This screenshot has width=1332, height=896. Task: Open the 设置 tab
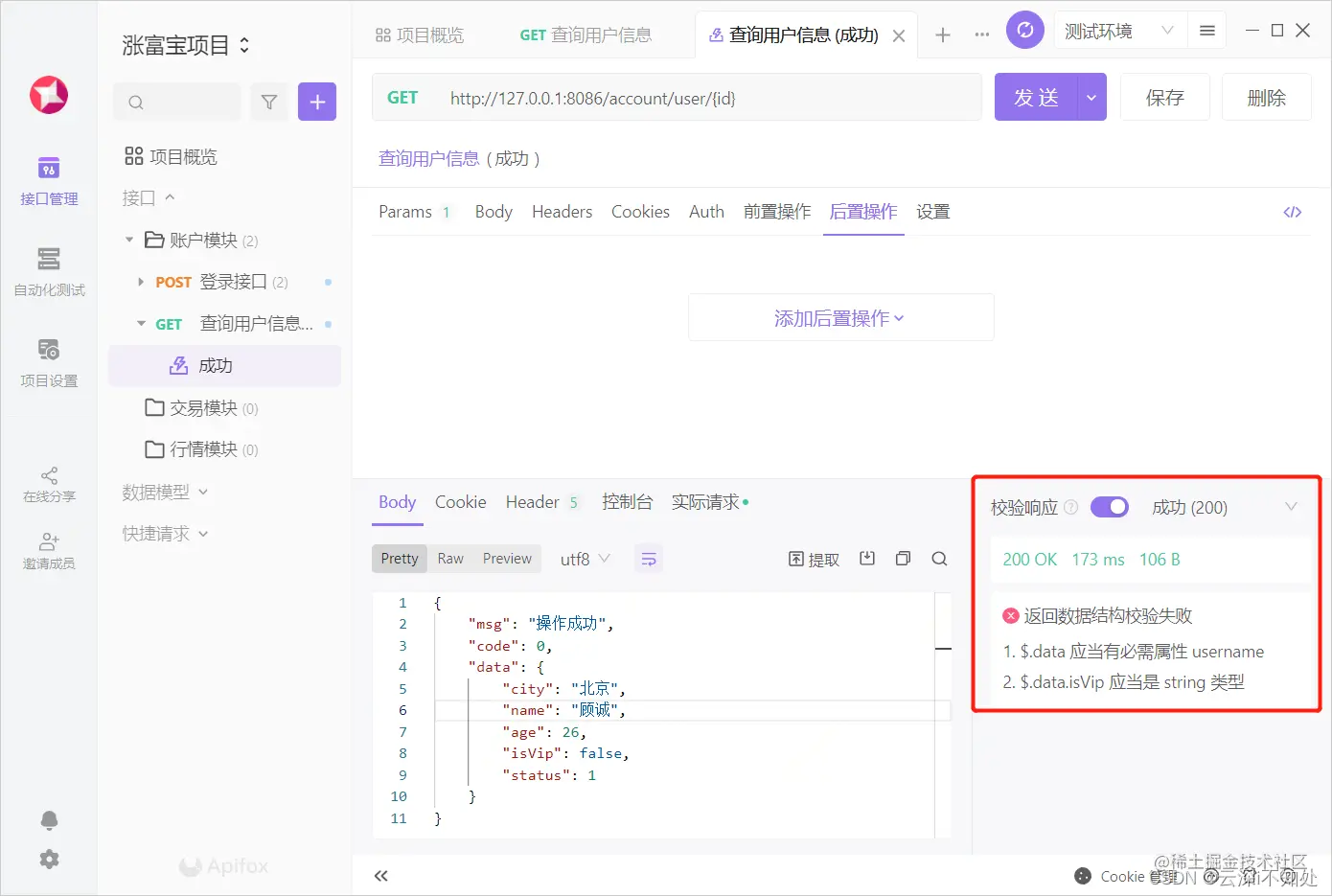tap(932, 212)
